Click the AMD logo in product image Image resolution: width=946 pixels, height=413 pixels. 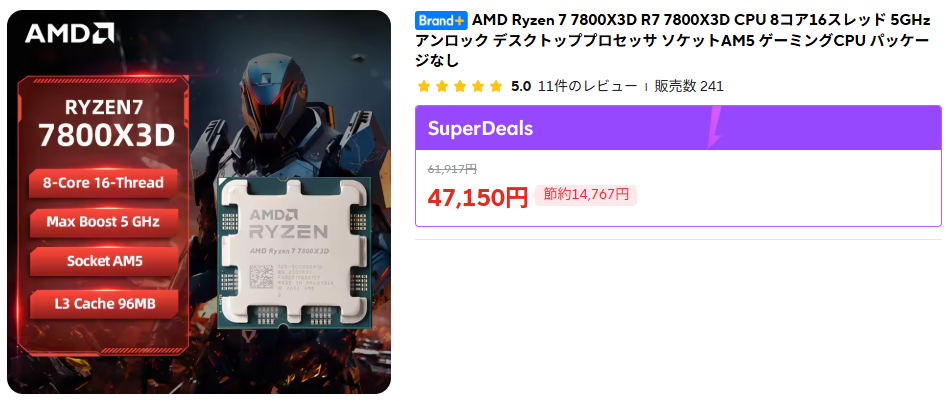[70, 33]
